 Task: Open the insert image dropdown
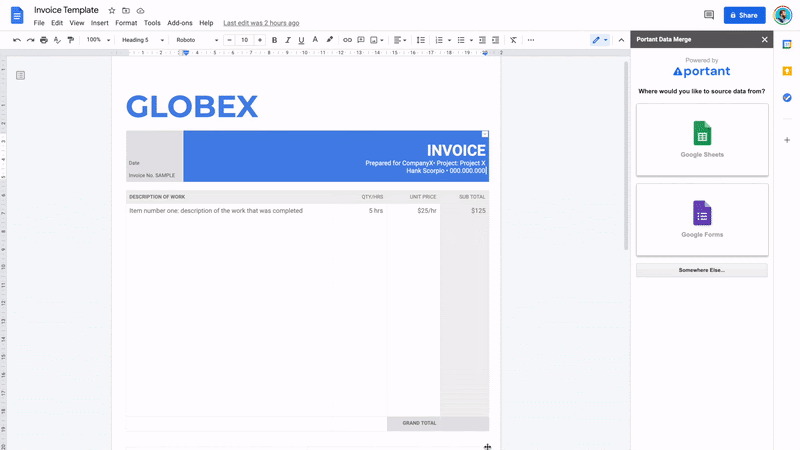tap(377, 40)
